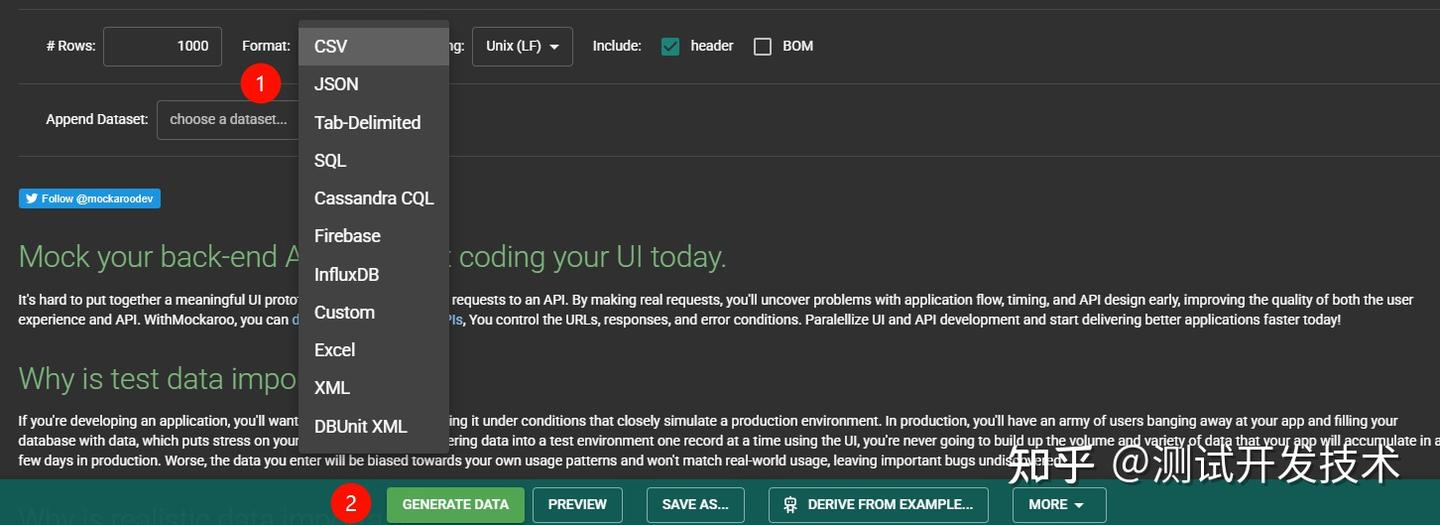Open the Unix (LF) line ending dropdown

pos(522,46)
